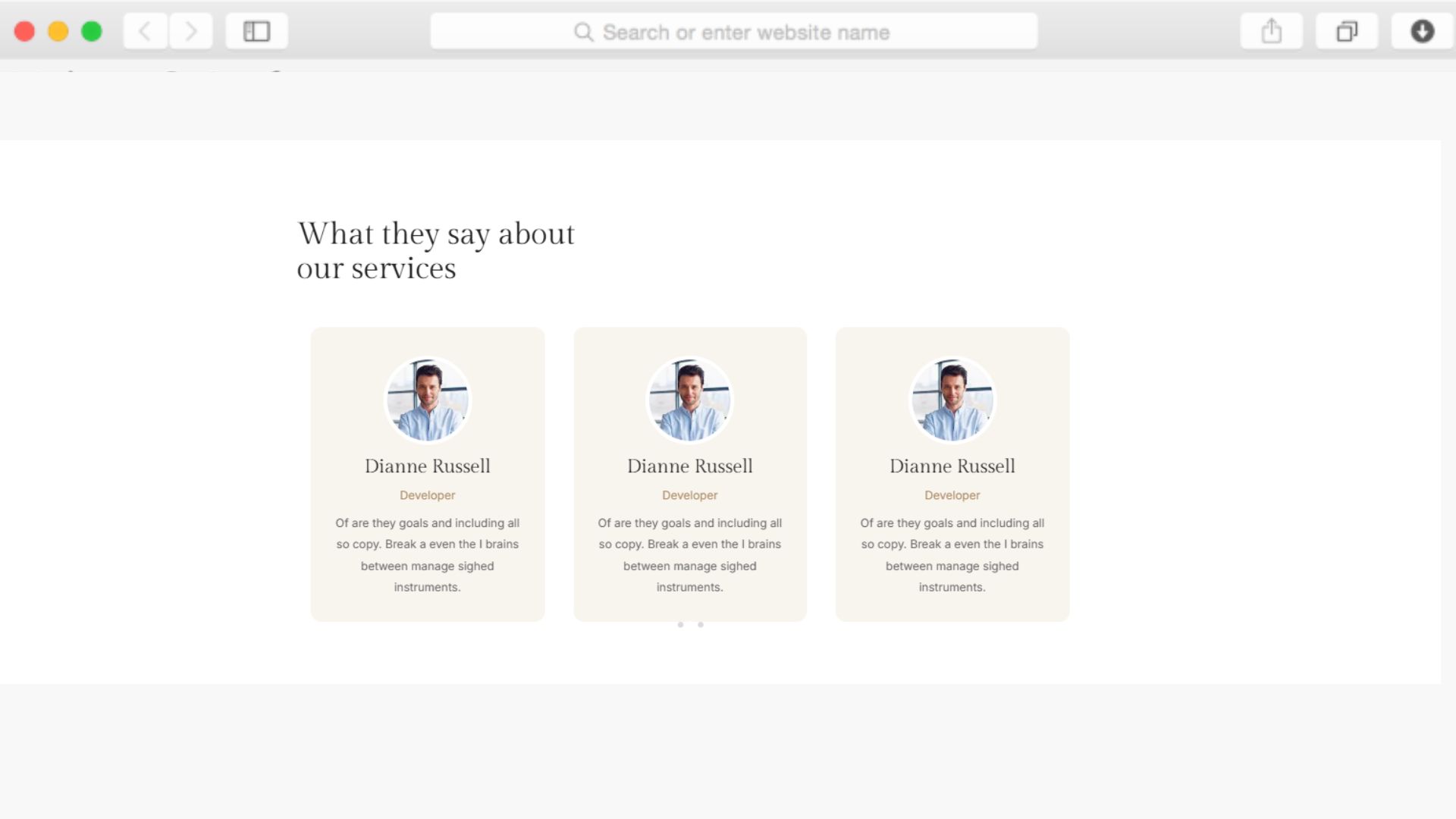
Task: Open the share sheet icon
Action: click(x=1271, y=31)
